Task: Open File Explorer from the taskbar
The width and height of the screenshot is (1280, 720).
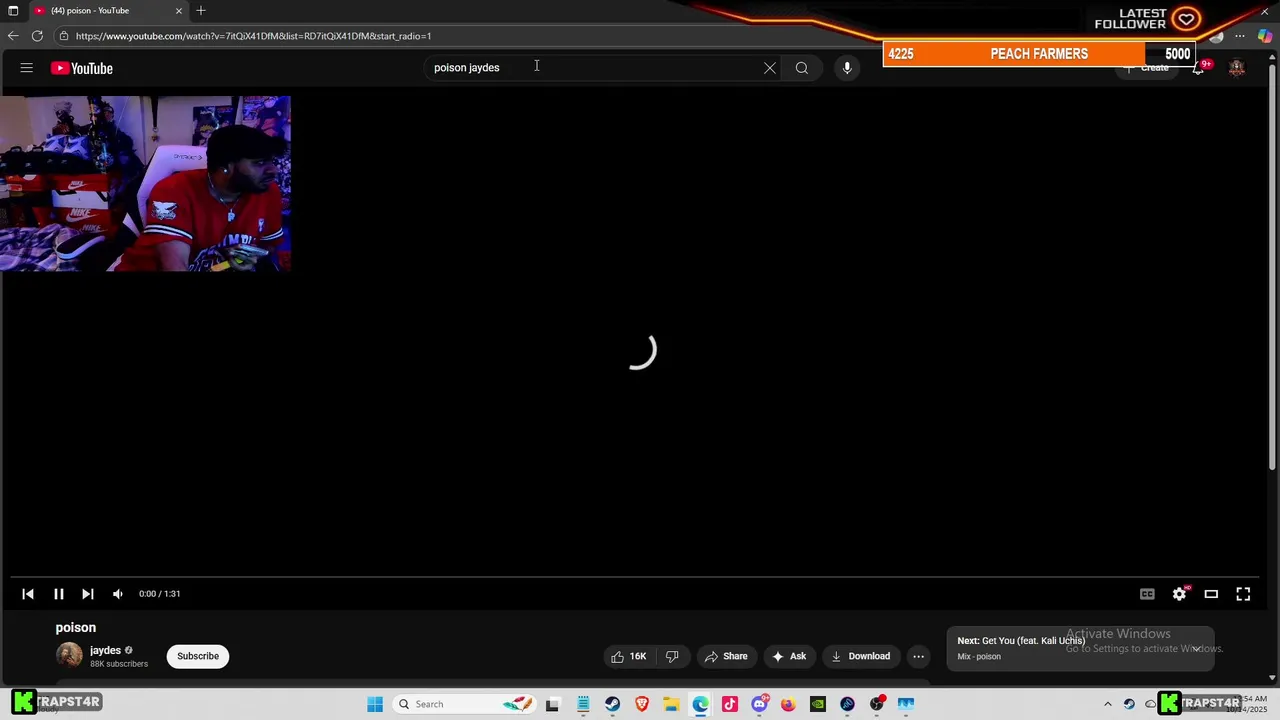Action: [x=671, y=704]
